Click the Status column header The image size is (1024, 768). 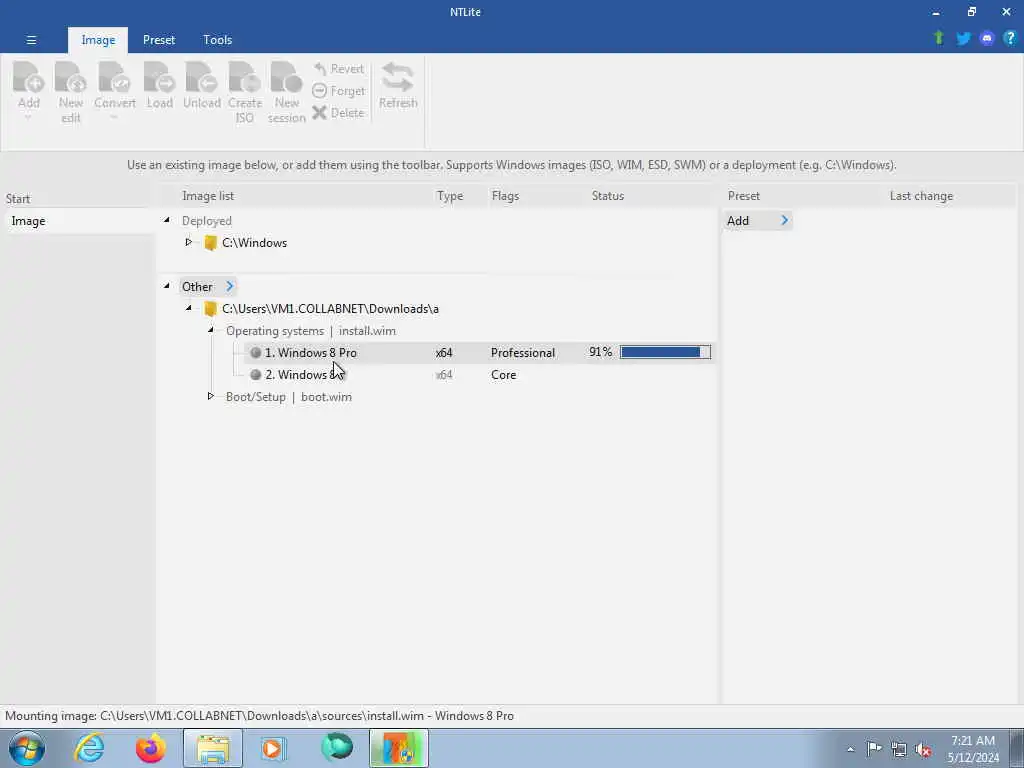(x=607, y=196)
